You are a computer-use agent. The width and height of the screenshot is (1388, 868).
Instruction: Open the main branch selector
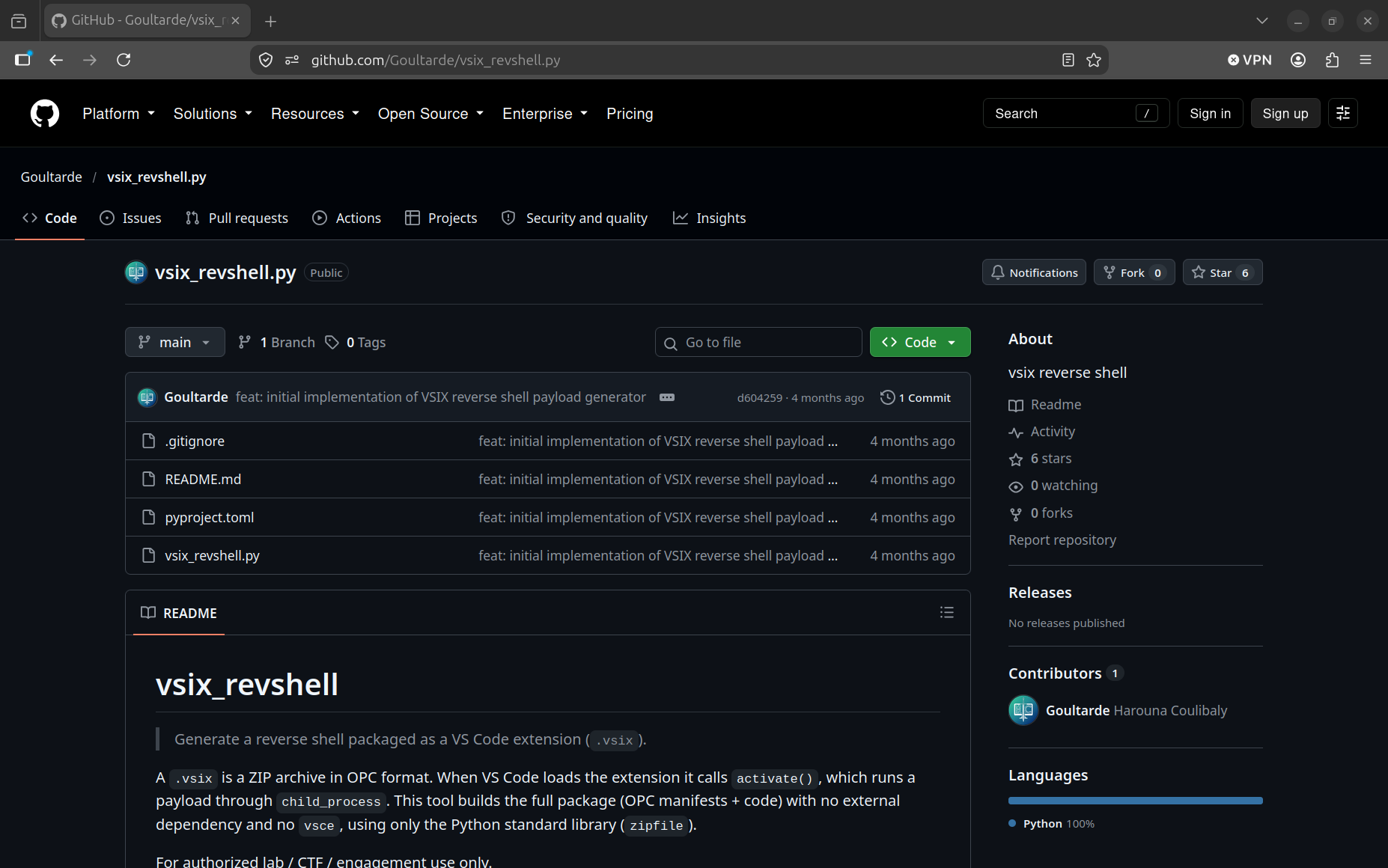click(175, 342)
